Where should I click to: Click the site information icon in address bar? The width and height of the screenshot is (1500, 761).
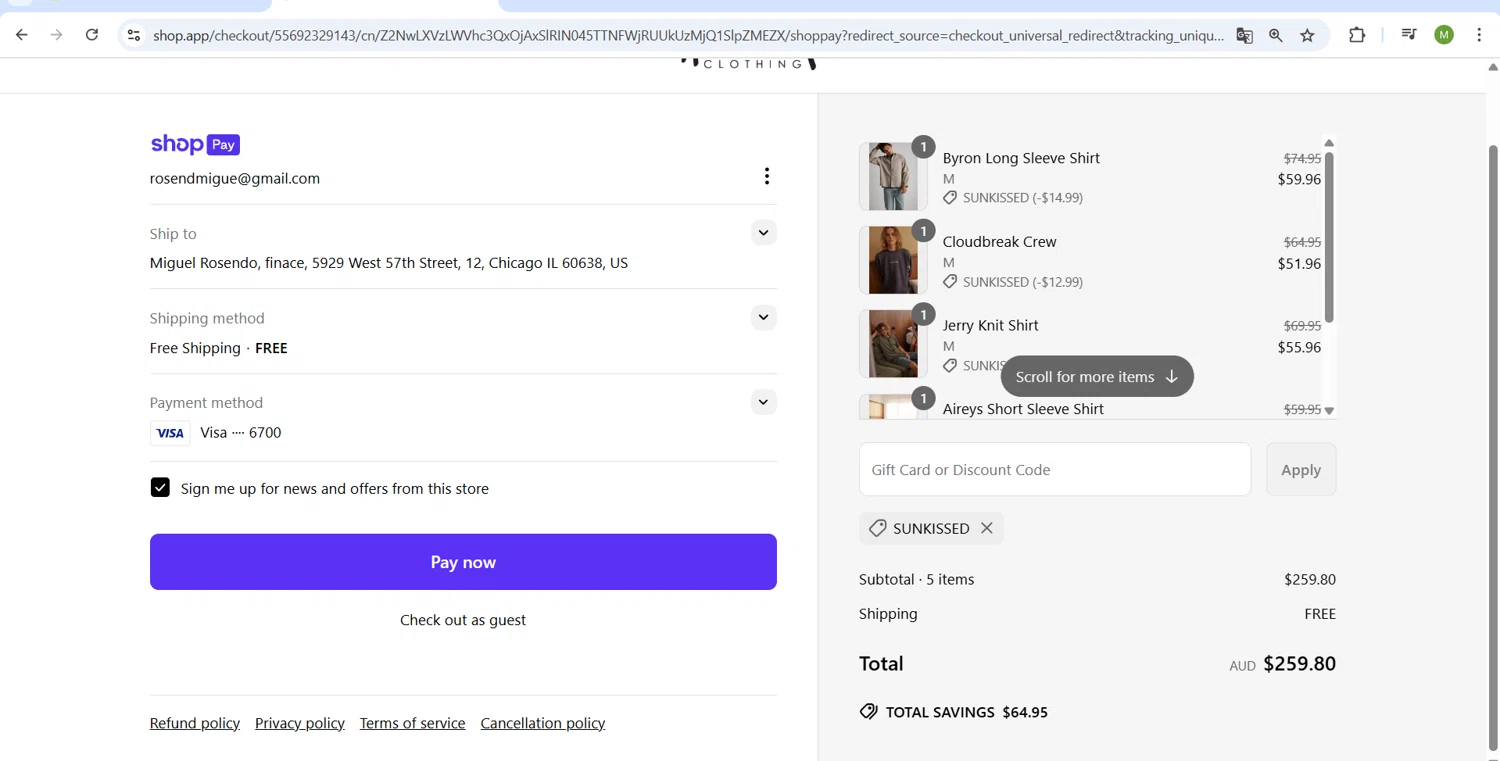coord(133,35)
